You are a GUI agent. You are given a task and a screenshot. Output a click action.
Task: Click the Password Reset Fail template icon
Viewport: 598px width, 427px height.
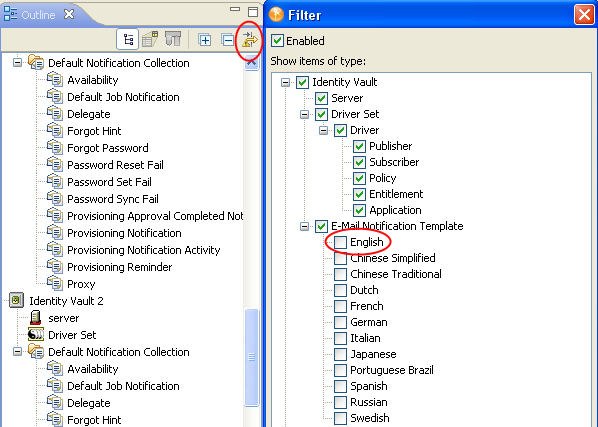pos(55,164)
